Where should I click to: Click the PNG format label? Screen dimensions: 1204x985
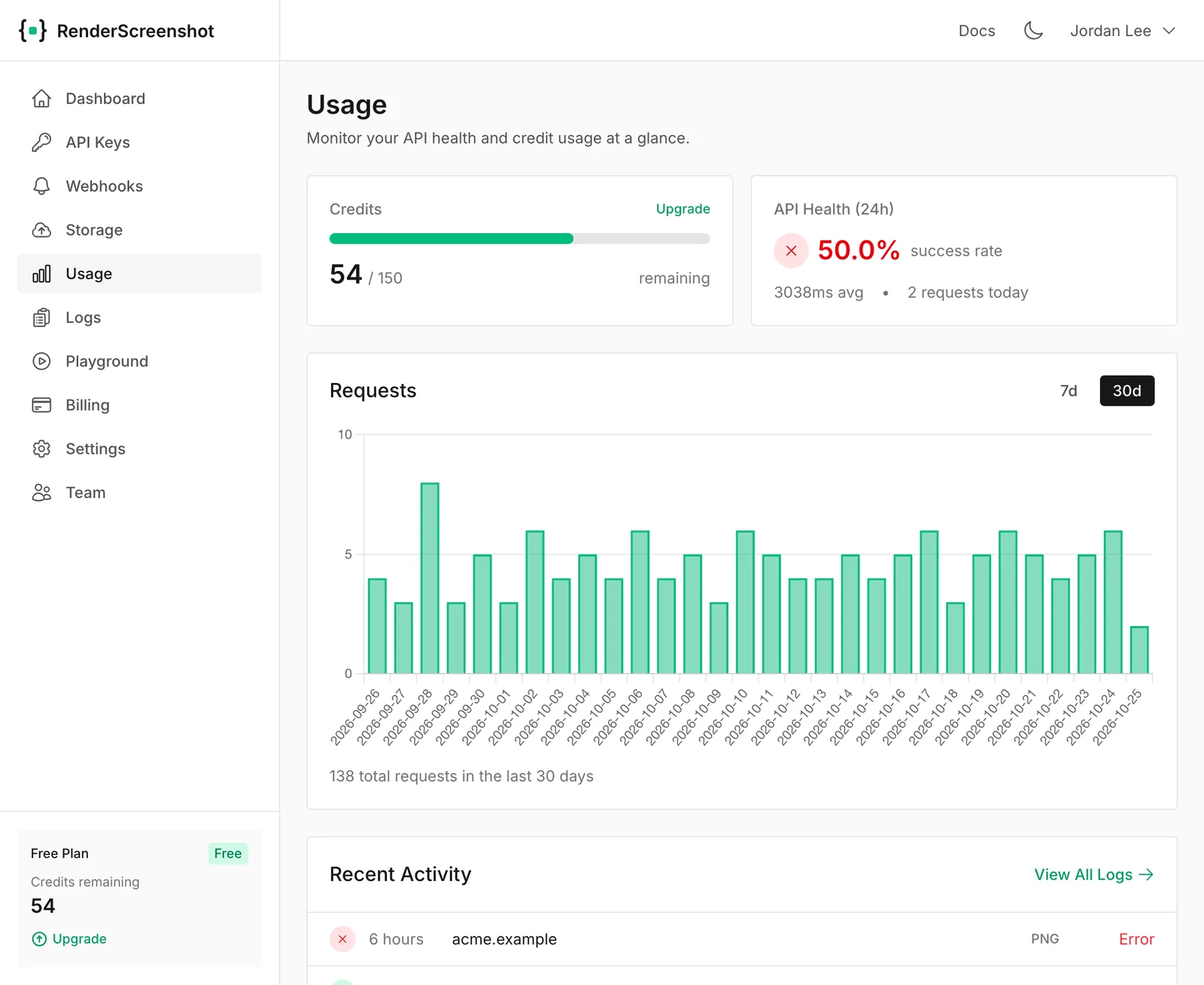coord(1044,939)
